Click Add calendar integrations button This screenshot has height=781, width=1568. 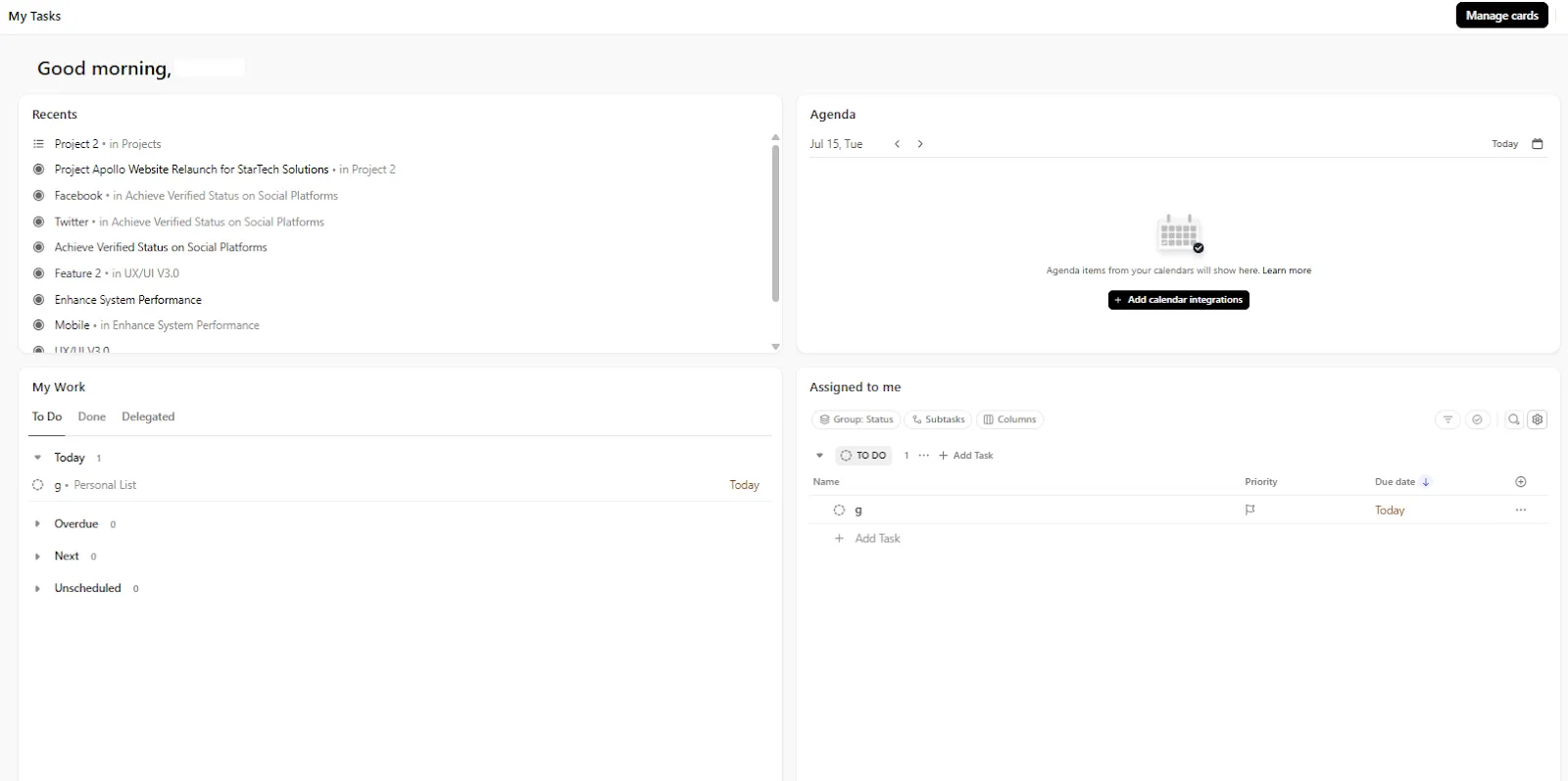1178,300
